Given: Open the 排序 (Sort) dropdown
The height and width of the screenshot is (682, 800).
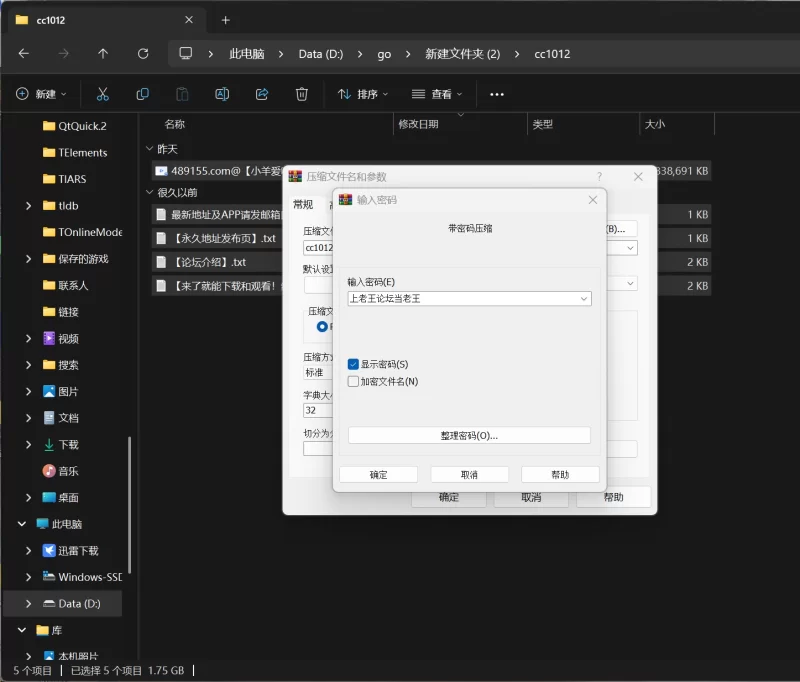Looking at the screenshot, I should (363, 94).
